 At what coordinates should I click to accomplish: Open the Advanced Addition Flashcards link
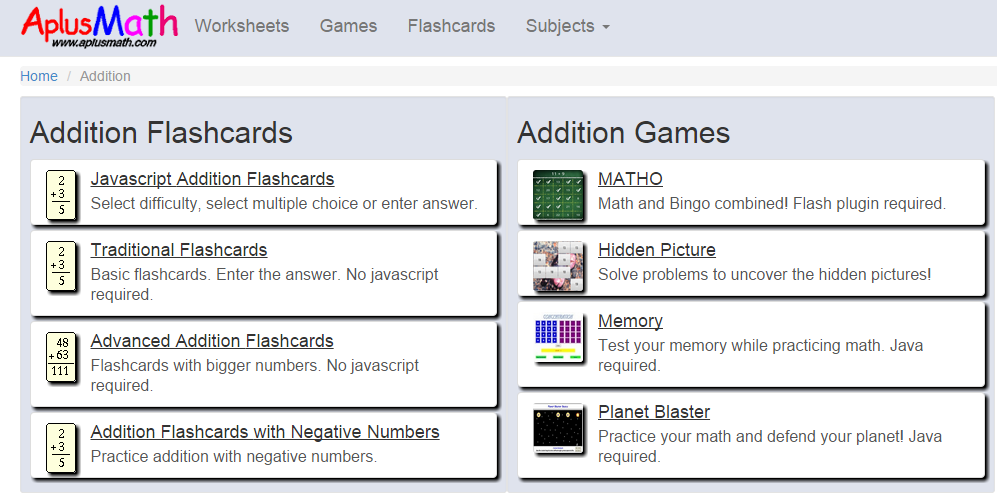[x=212, y=341]
